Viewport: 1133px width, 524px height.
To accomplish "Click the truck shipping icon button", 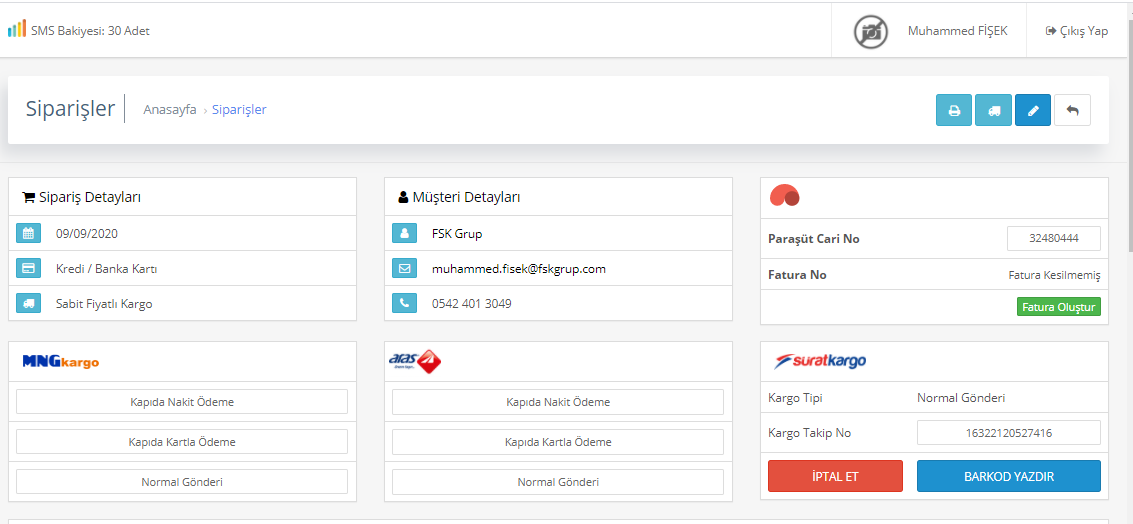I will click(x=994, y=111).
